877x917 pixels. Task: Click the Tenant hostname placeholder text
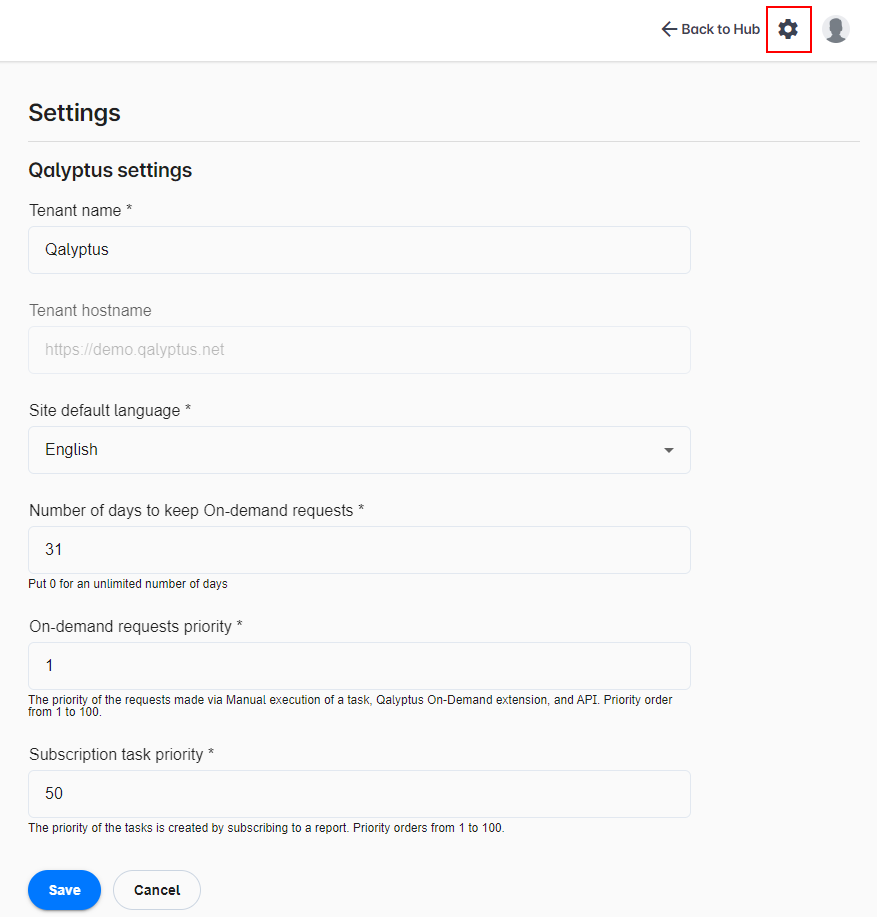(x=134, y=350)
